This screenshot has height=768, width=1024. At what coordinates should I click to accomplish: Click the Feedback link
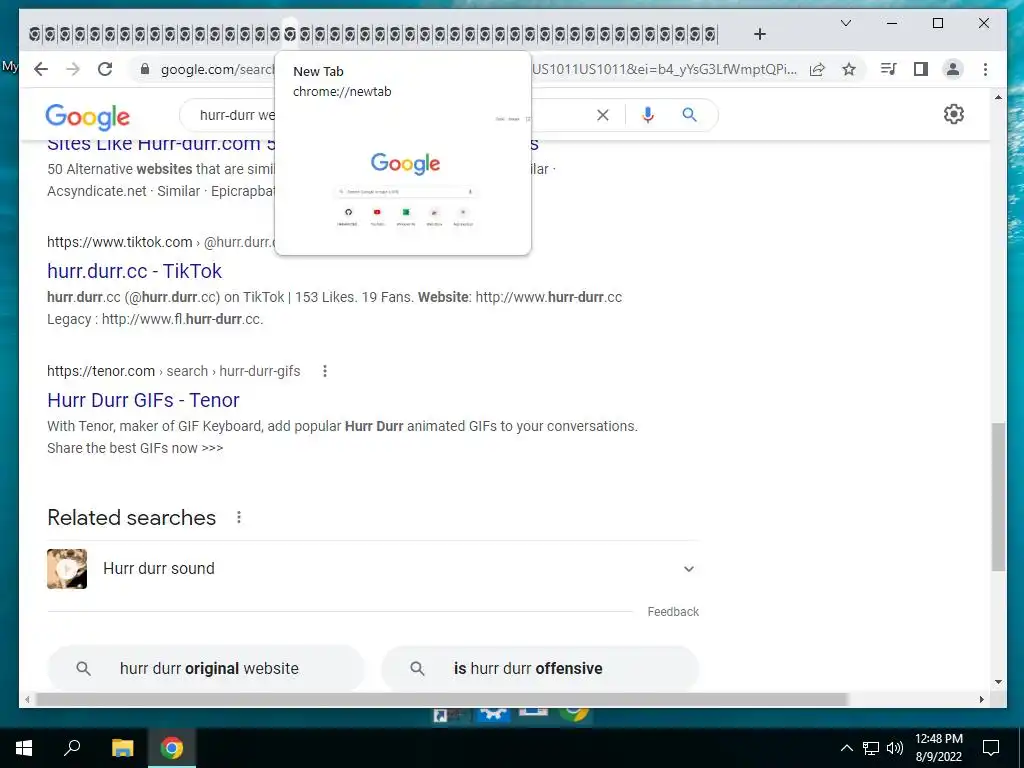673,611
